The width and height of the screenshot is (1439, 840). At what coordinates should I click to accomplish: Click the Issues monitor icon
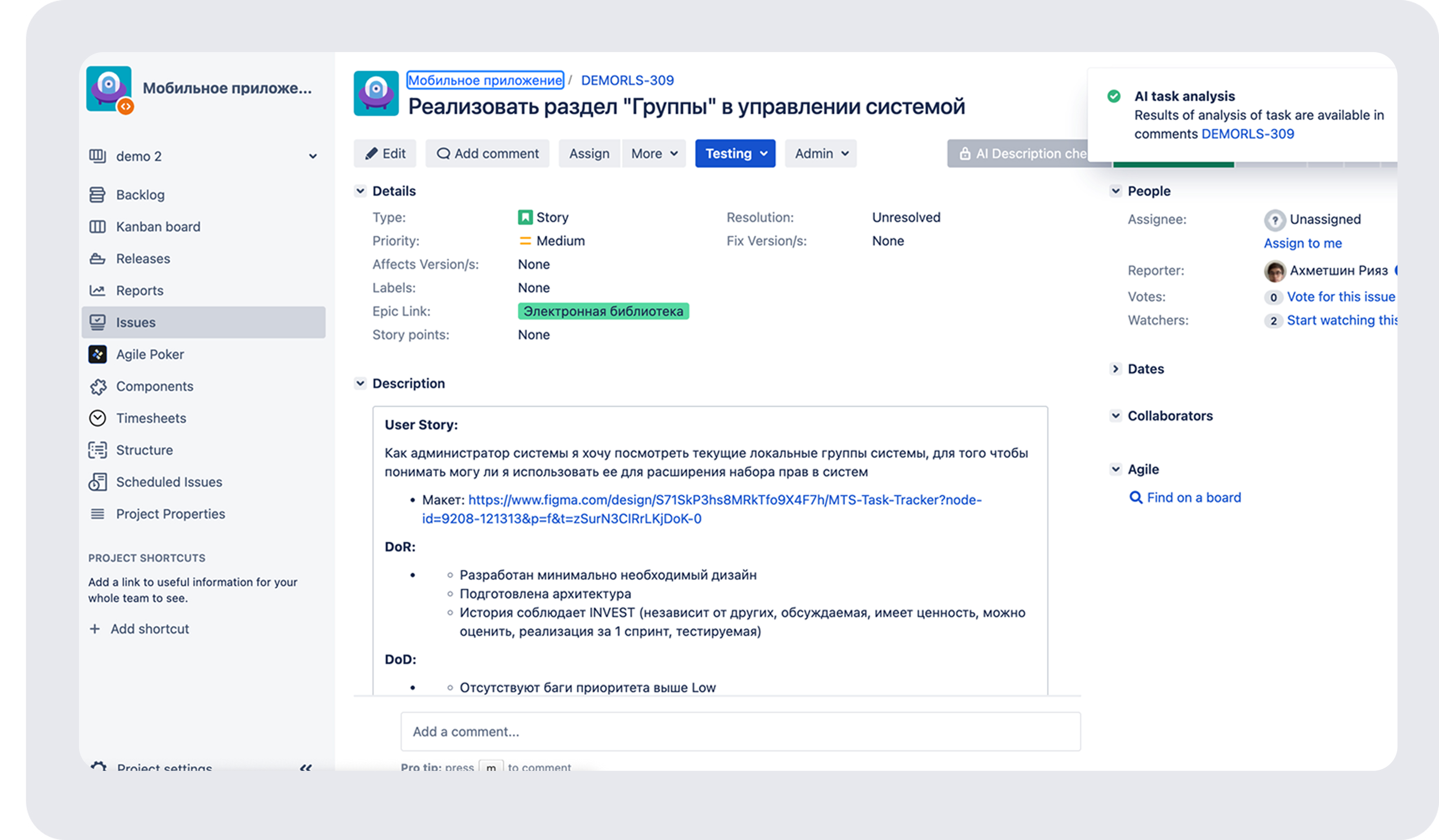(x=97, y=323)
